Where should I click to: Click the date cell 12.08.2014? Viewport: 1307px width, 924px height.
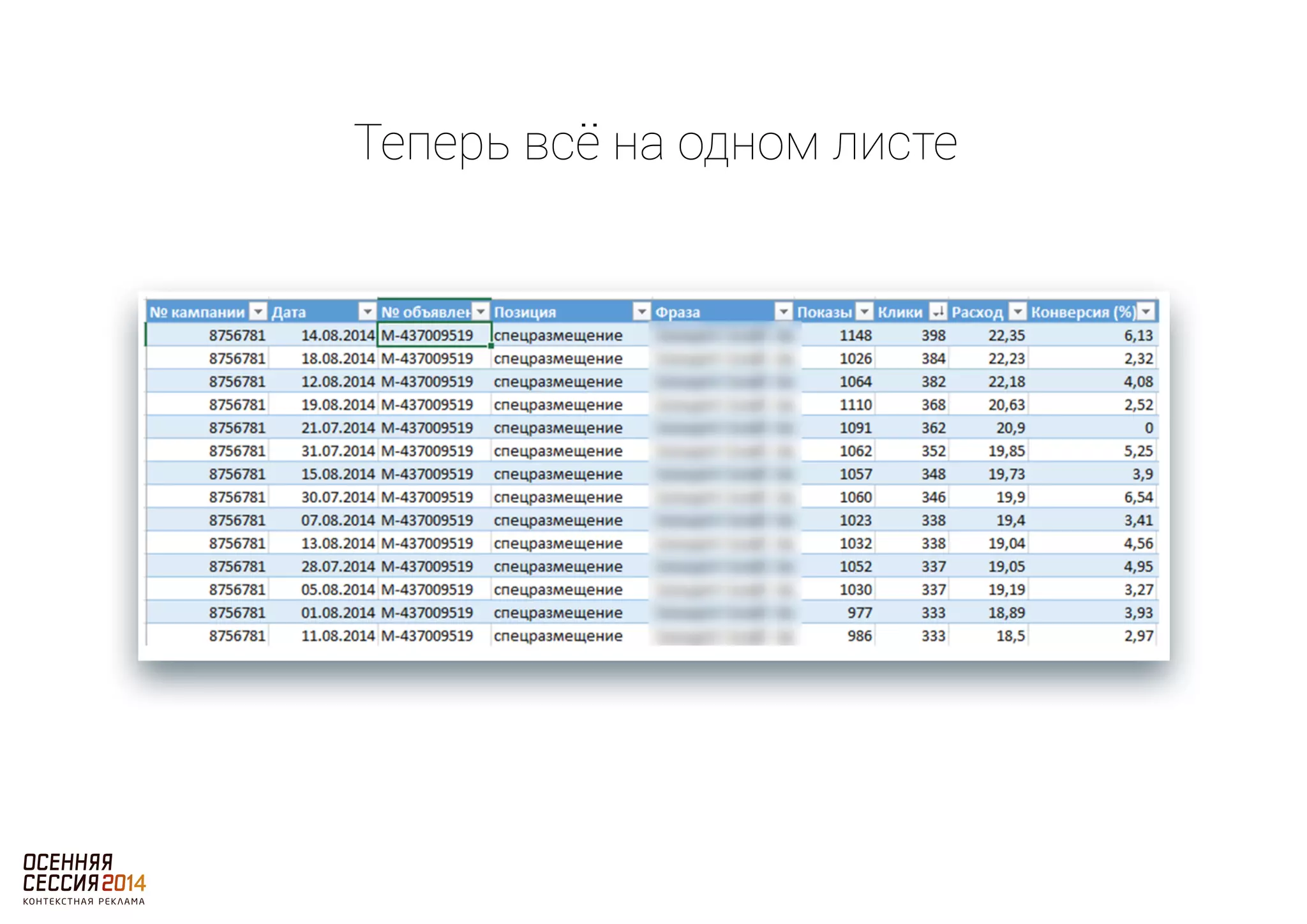(323, 381)
